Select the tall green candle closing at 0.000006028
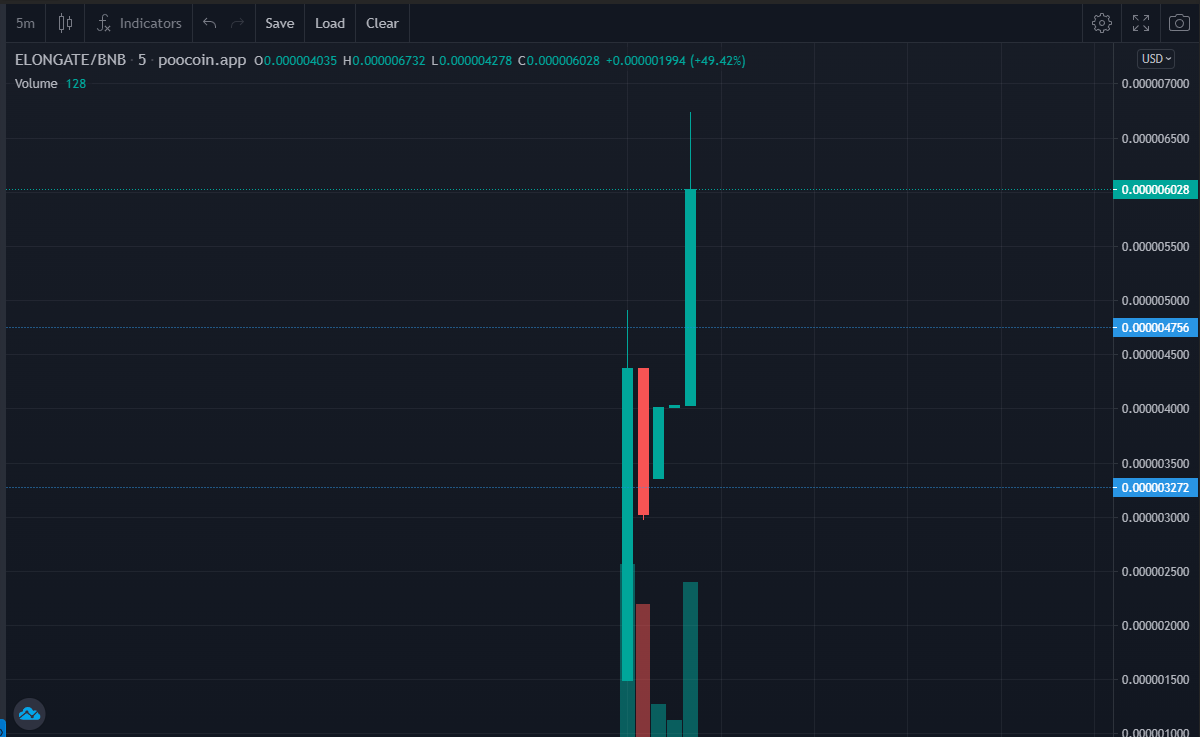This screenshot has width=1200, height=737. (x=690, y=297)
